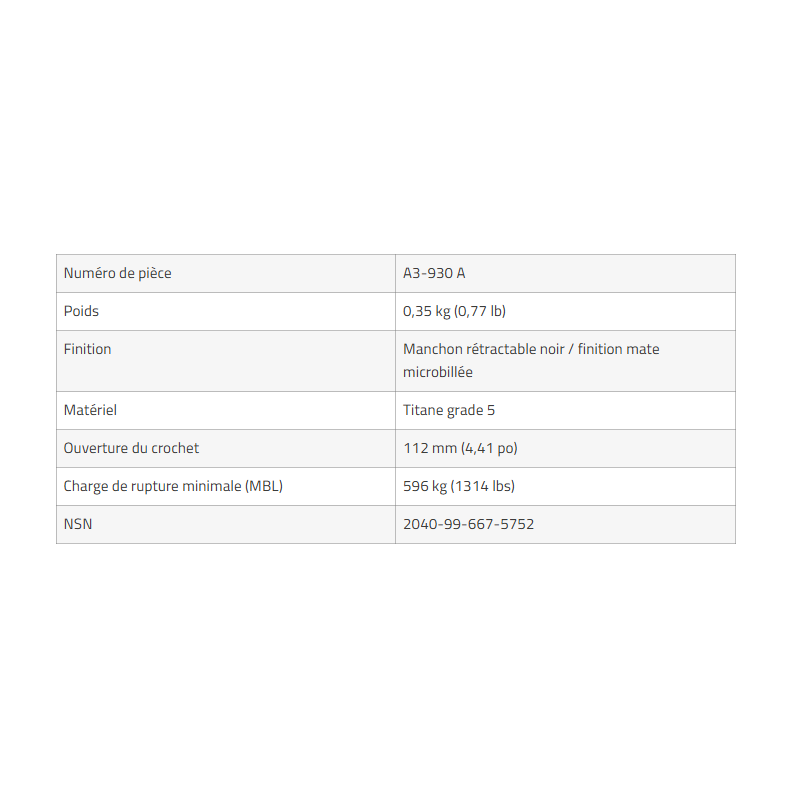800x800 pixels.
Task: Click the NSN number 2040-99-667-5752
Action: [x=468, y=524]
